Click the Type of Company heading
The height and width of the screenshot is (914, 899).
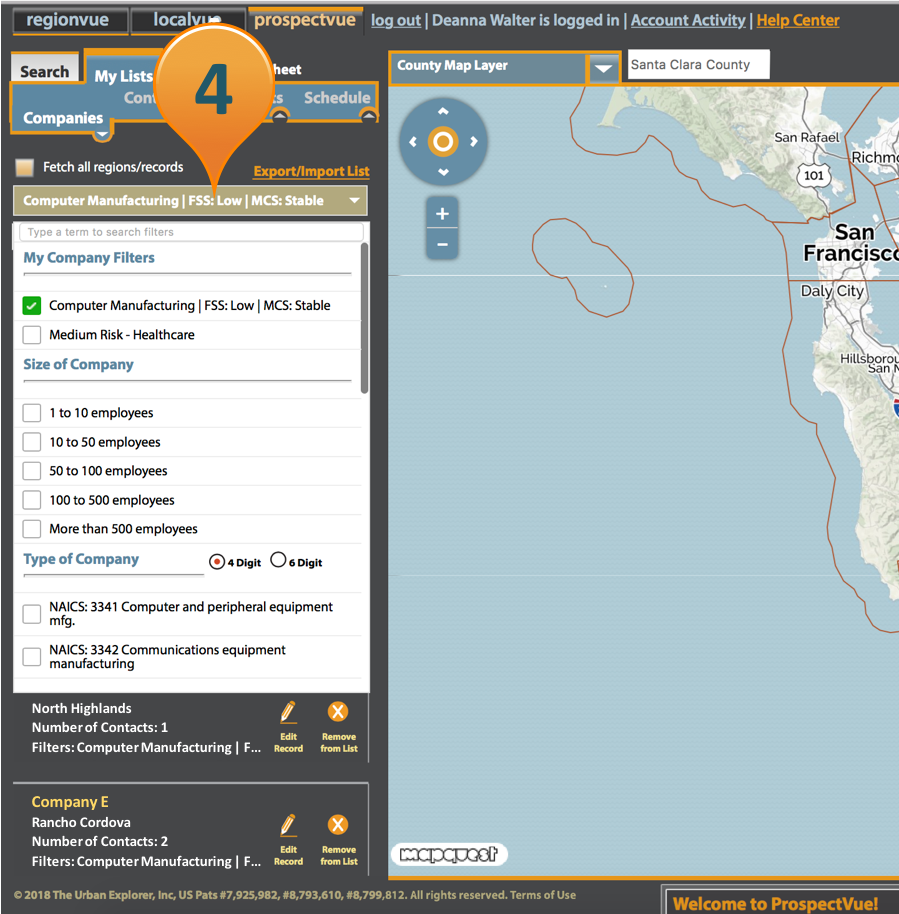(x=81, y=559)
